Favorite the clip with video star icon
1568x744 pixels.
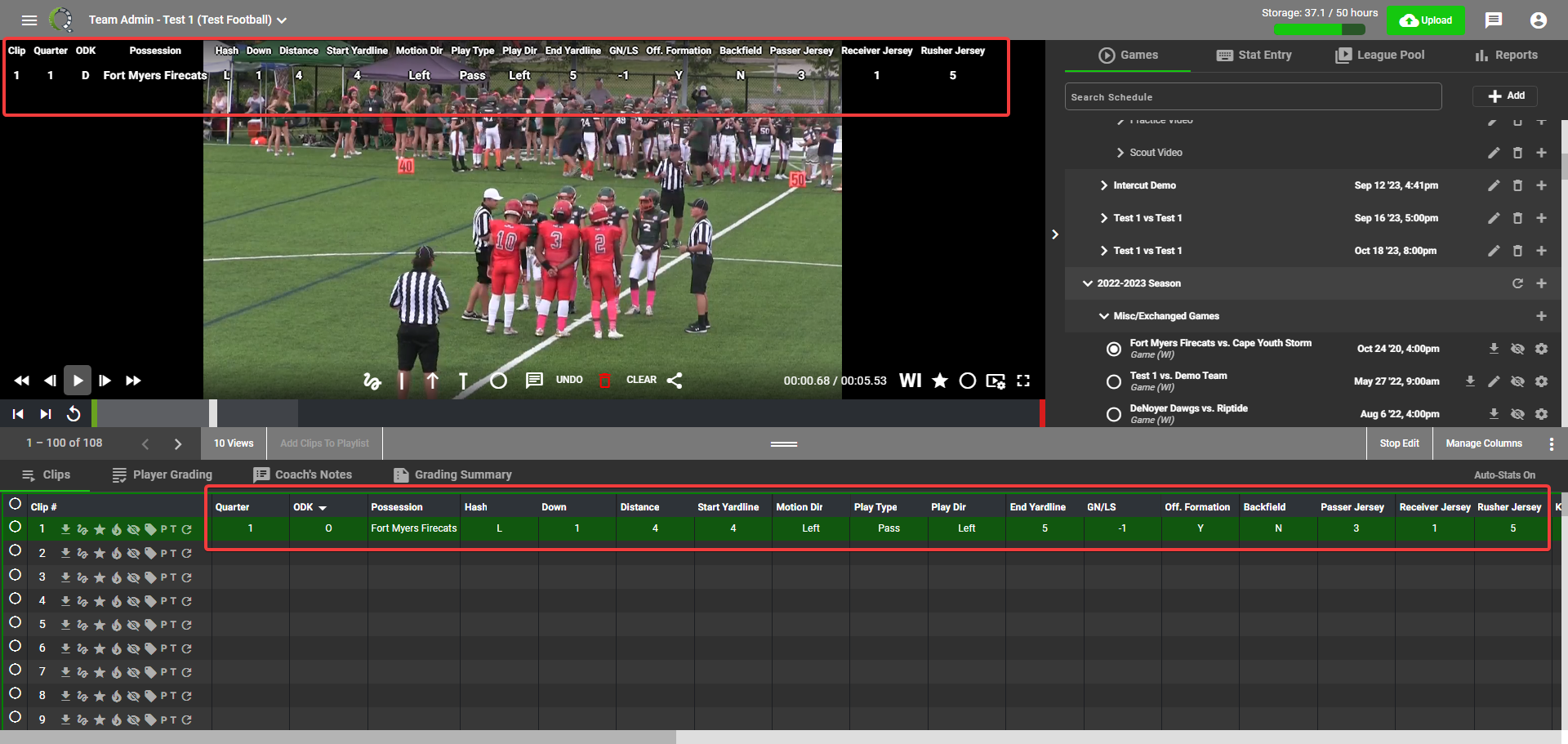pos(940,381)
